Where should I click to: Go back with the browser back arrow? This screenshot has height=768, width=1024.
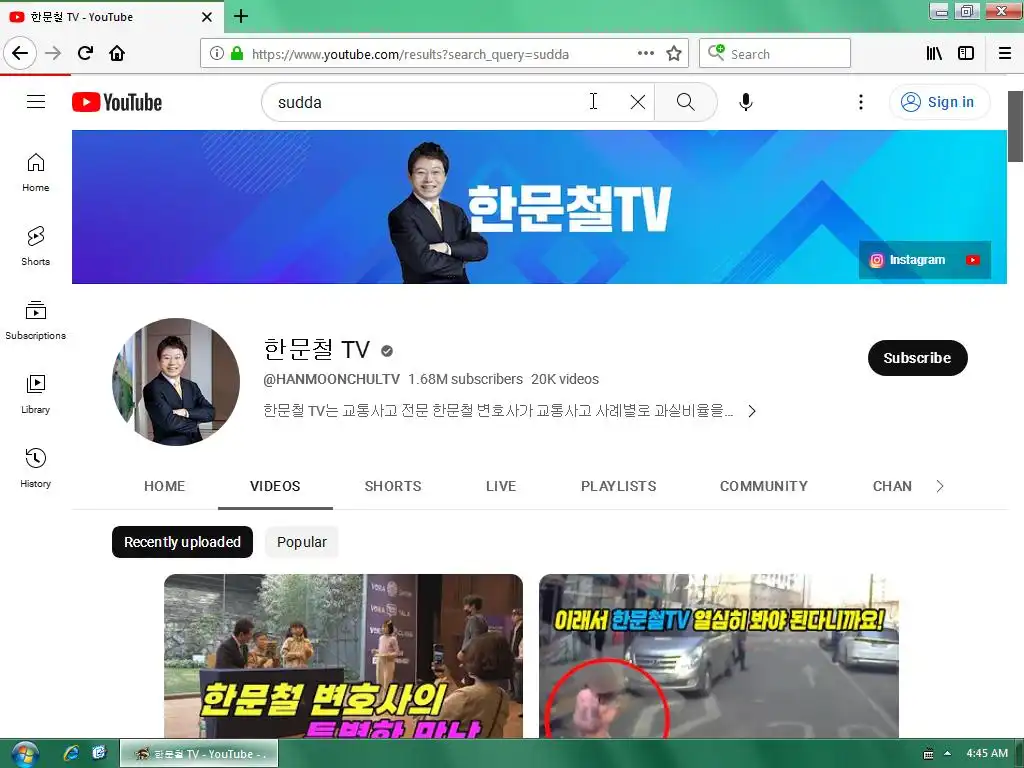20,53
